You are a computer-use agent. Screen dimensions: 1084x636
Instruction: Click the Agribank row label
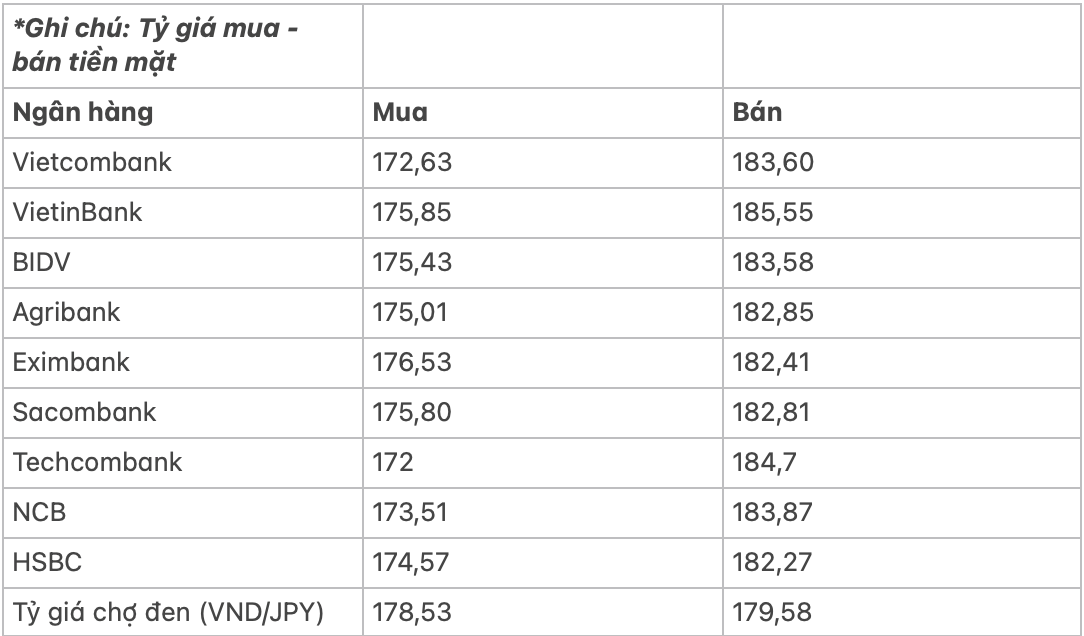tap(66, 312)
